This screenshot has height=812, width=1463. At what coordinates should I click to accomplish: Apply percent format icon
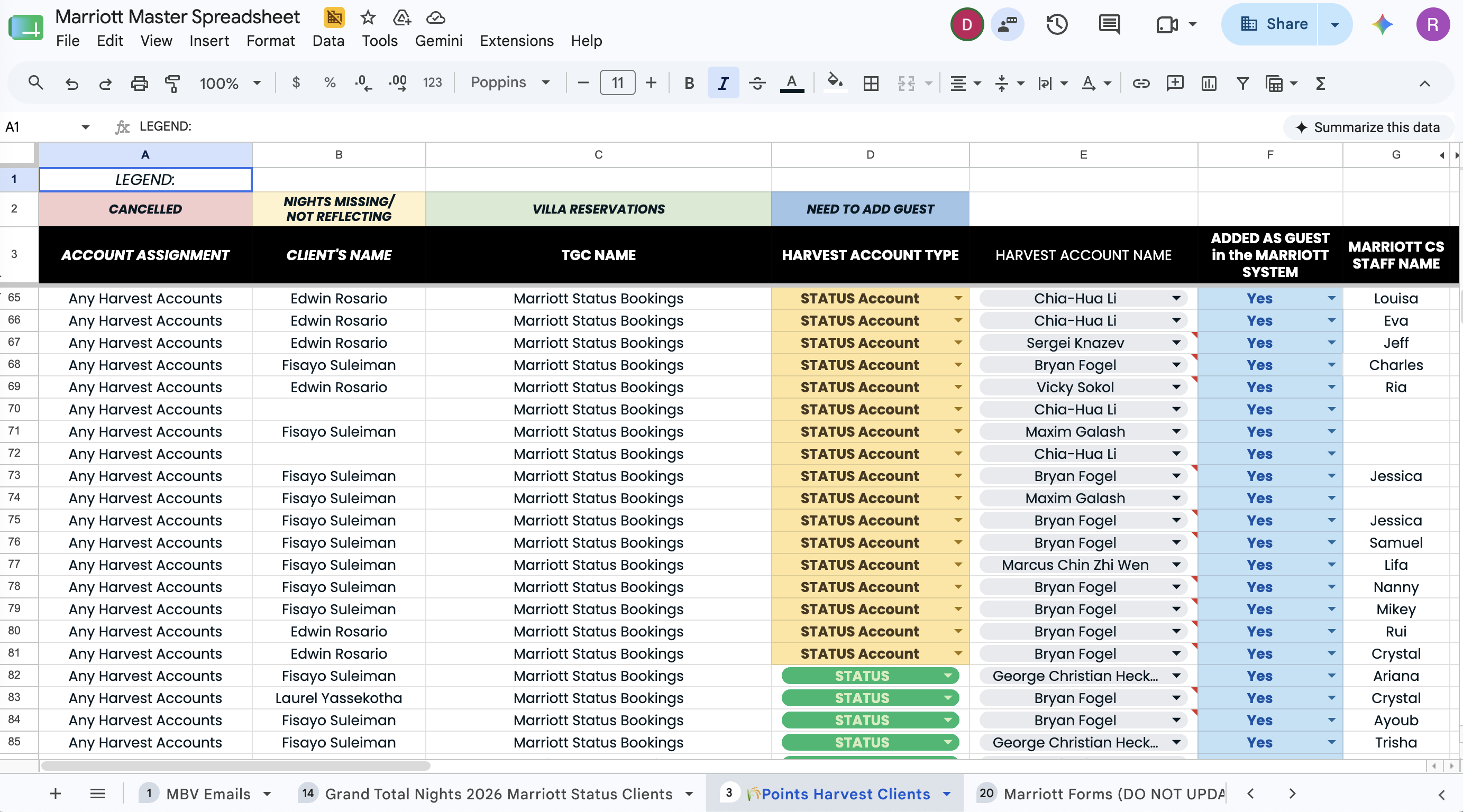[330, 83]
